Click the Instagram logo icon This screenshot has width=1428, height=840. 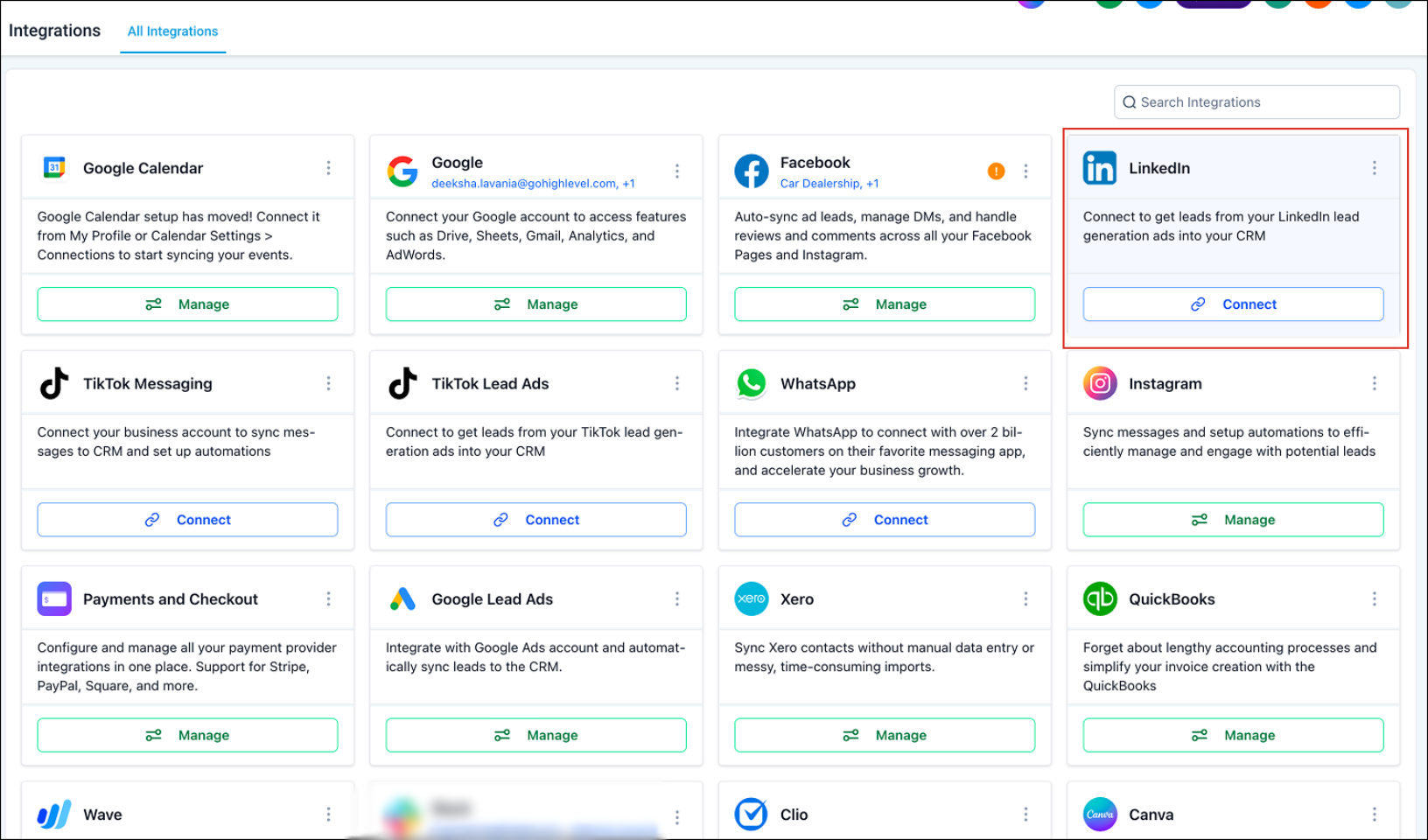click(x=1100, y=383)
